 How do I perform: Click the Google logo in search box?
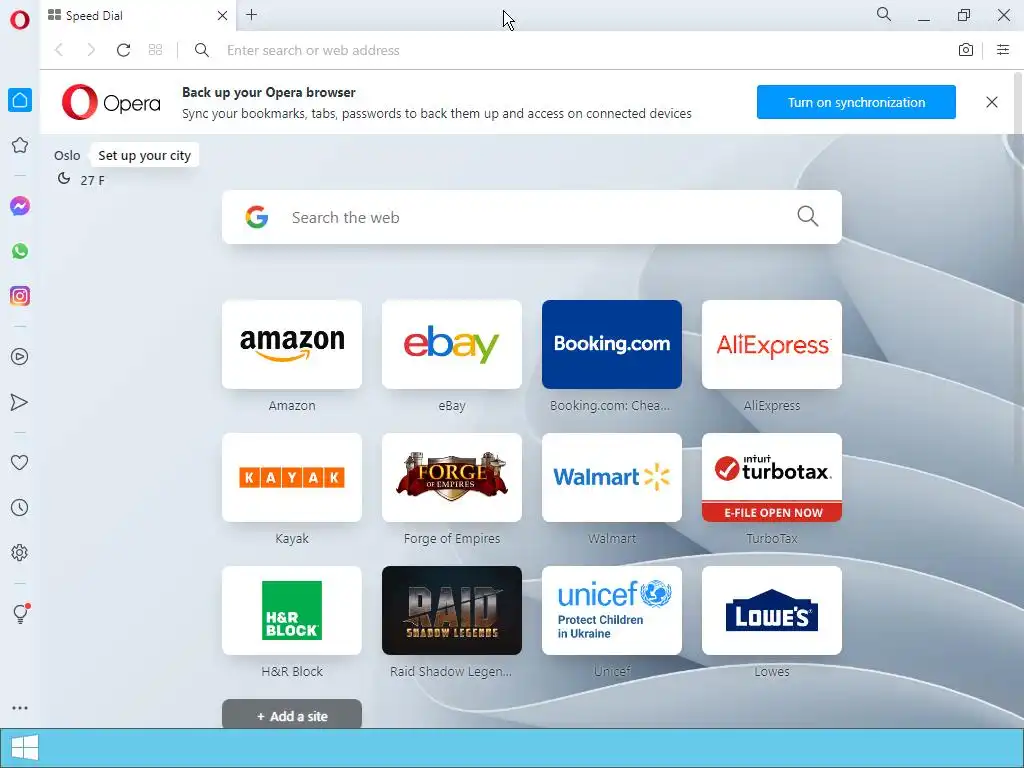coord(257,217)
